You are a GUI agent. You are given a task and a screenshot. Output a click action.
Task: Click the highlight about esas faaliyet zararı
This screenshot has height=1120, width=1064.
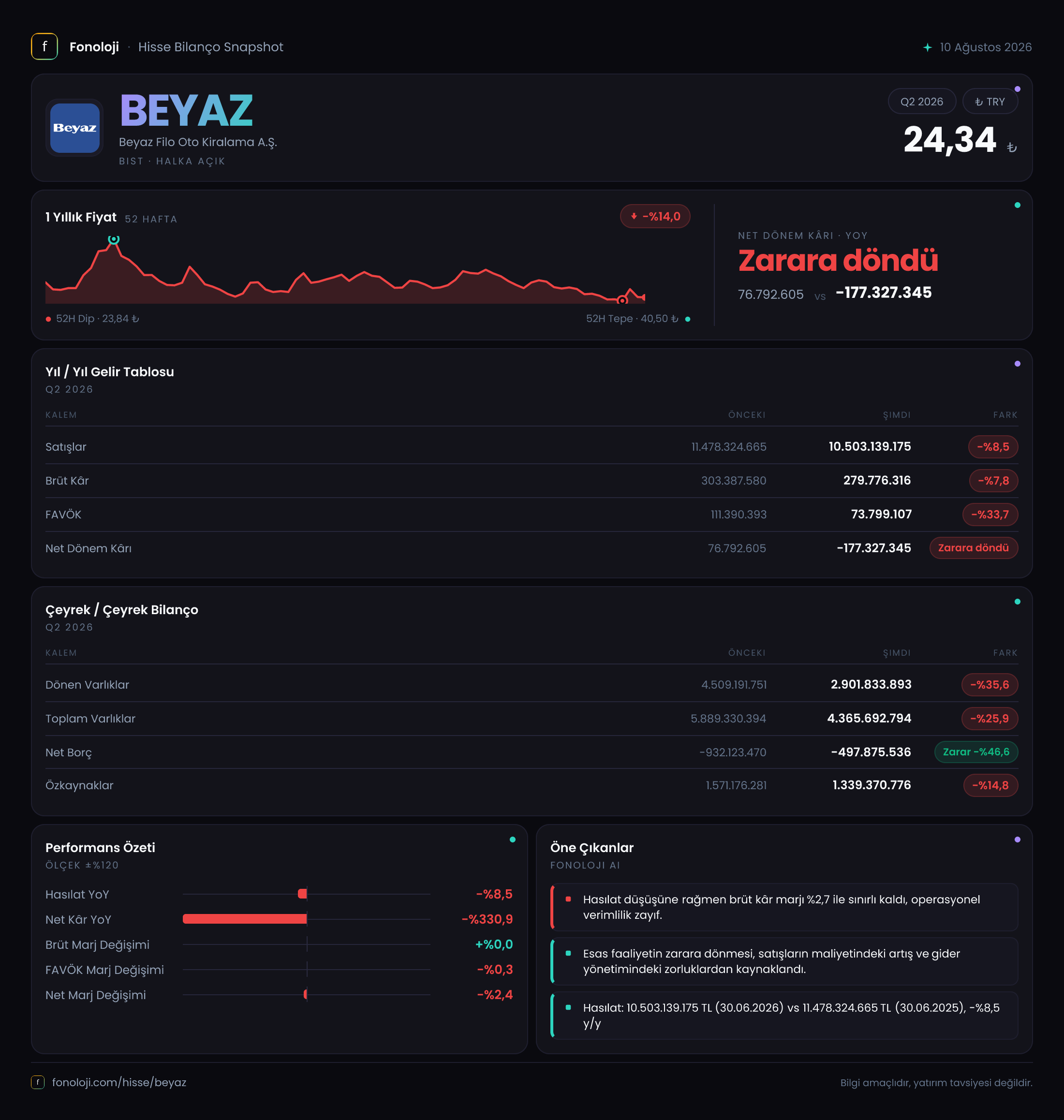pyautogui.click(x=784, y=961)
